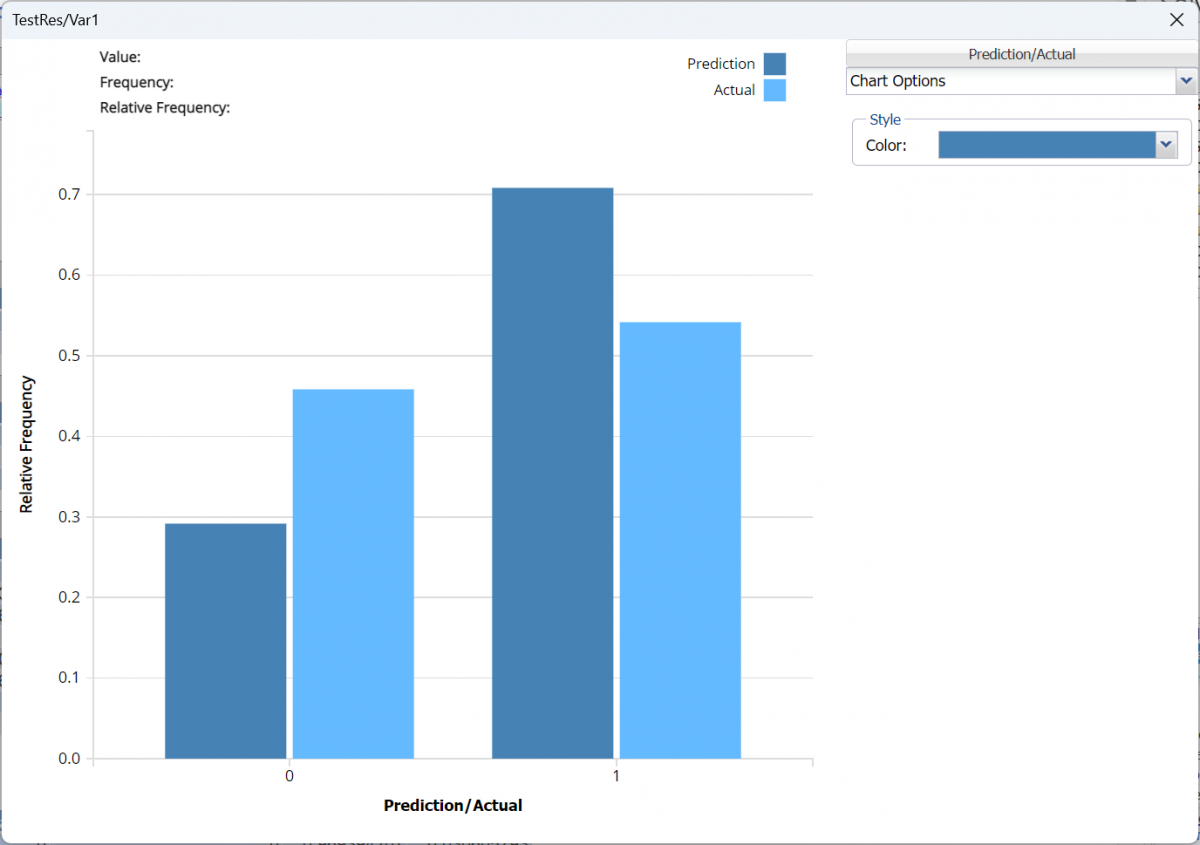Click the Frequency: readout label
The image size is (1200, 845).
[136, 82]
